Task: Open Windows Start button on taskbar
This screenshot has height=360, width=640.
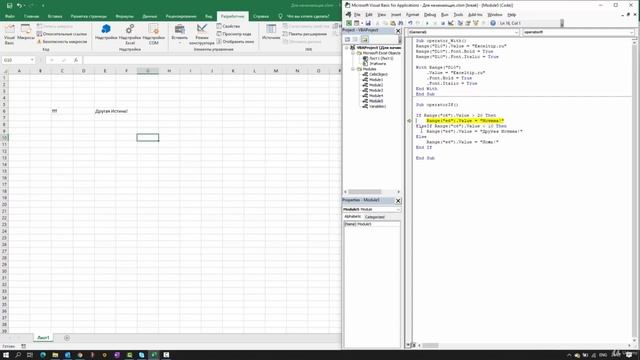Action: click(6, 355)
